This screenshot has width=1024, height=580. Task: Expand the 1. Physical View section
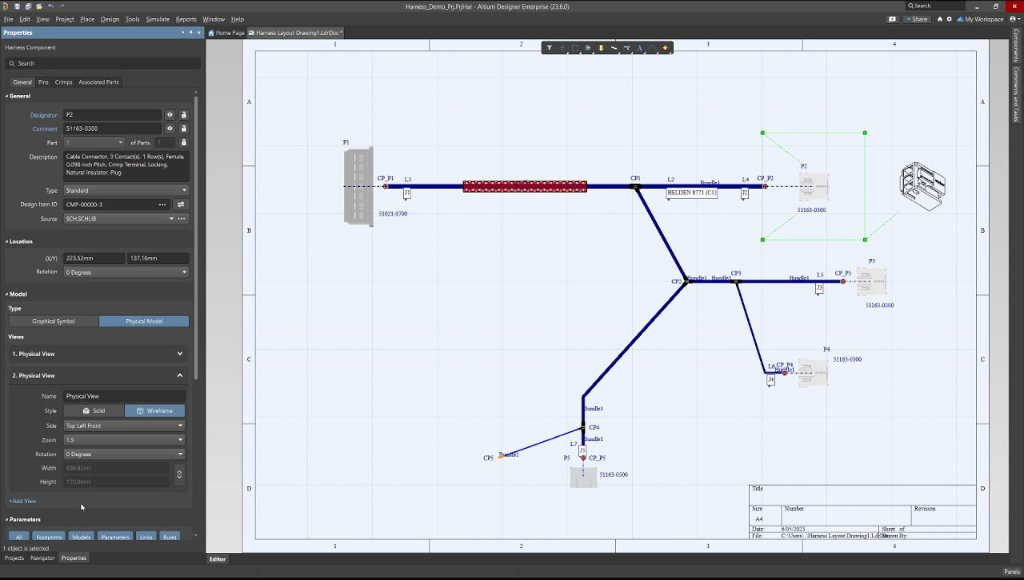tap(98, 354)
